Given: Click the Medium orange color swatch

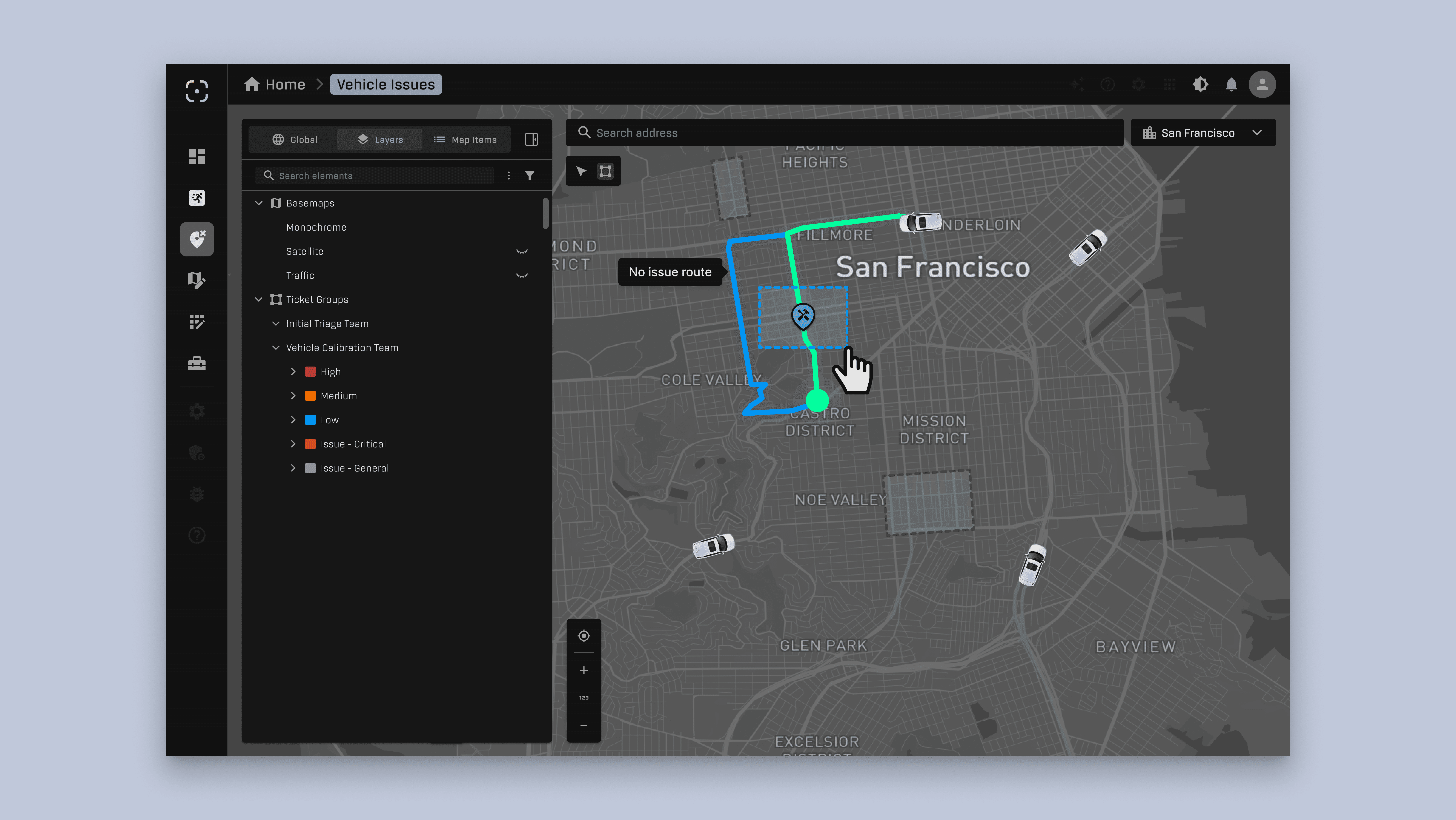Looking at the screenshot, I should tap(310, 396).
